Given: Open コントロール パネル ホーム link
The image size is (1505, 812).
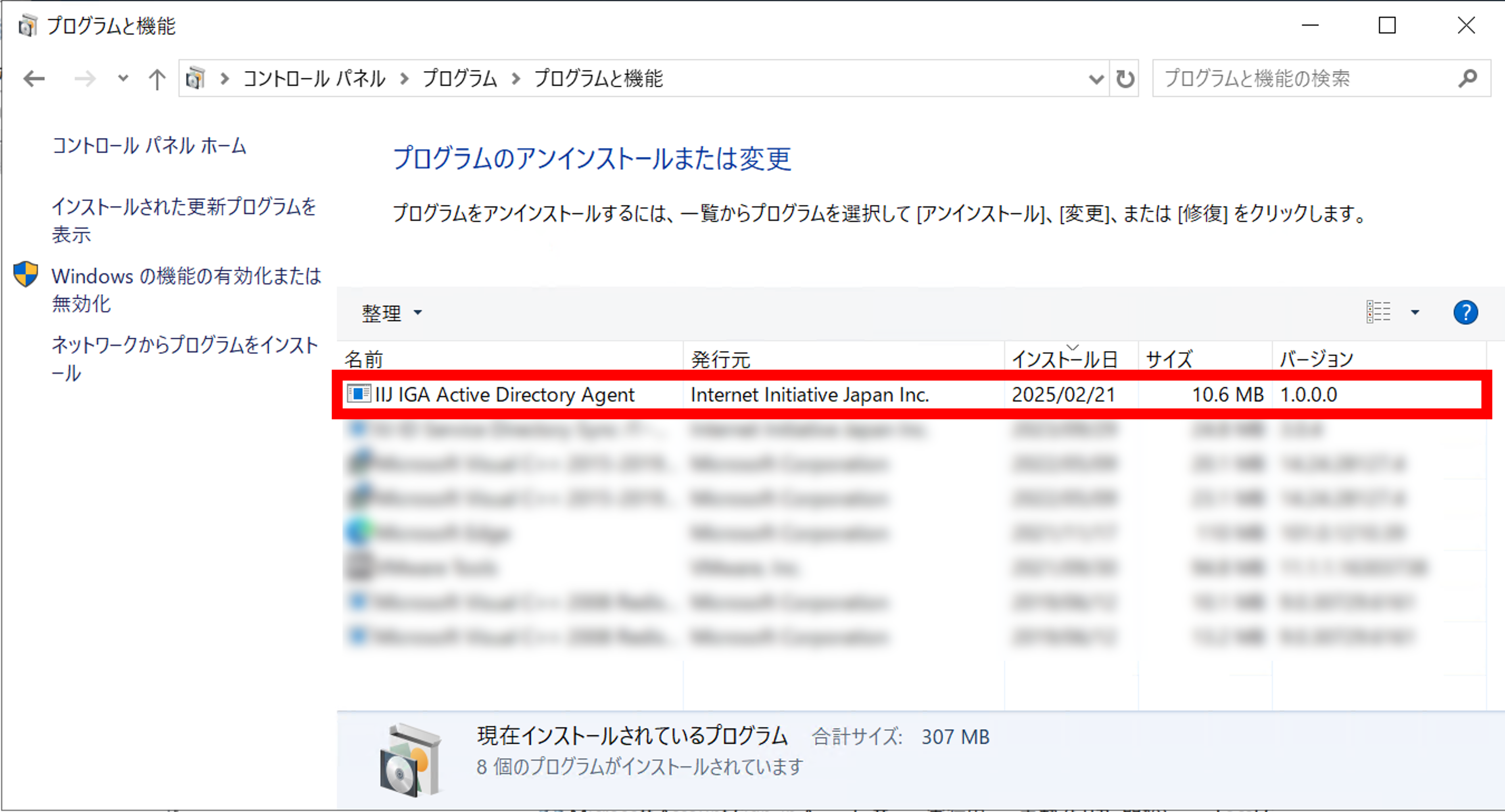Looking at the screenshot, I should pyautogui.click(x=149, y=146).
